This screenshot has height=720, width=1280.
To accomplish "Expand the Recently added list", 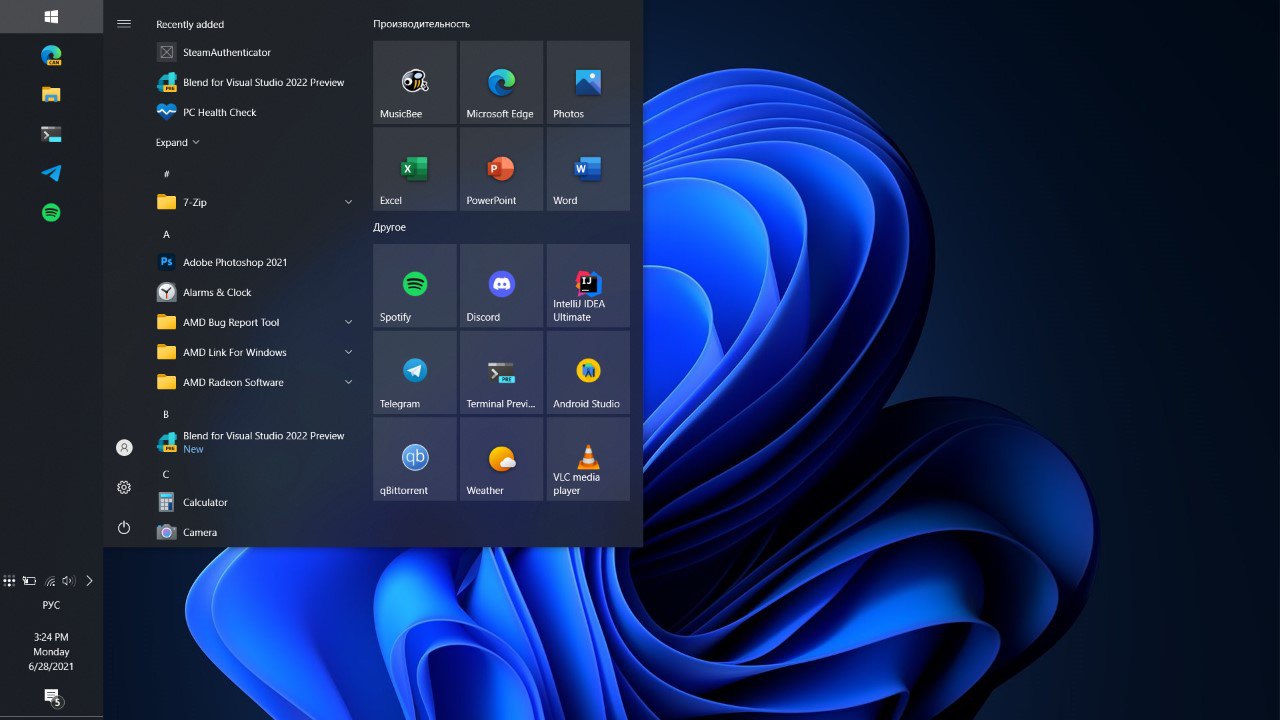I will 177,142.
